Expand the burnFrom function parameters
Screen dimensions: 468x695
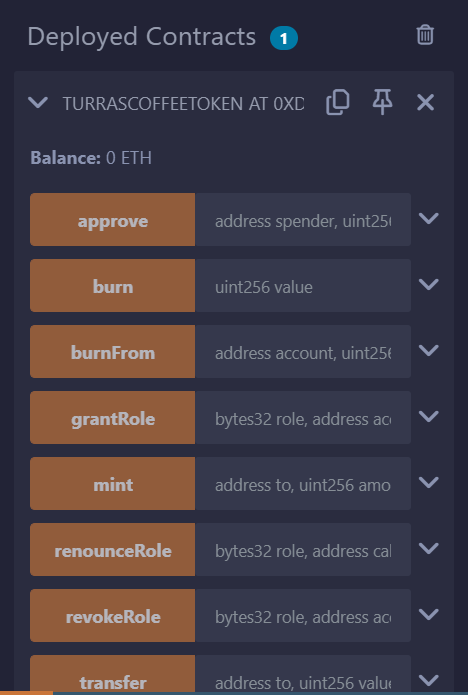click(429, 351)
